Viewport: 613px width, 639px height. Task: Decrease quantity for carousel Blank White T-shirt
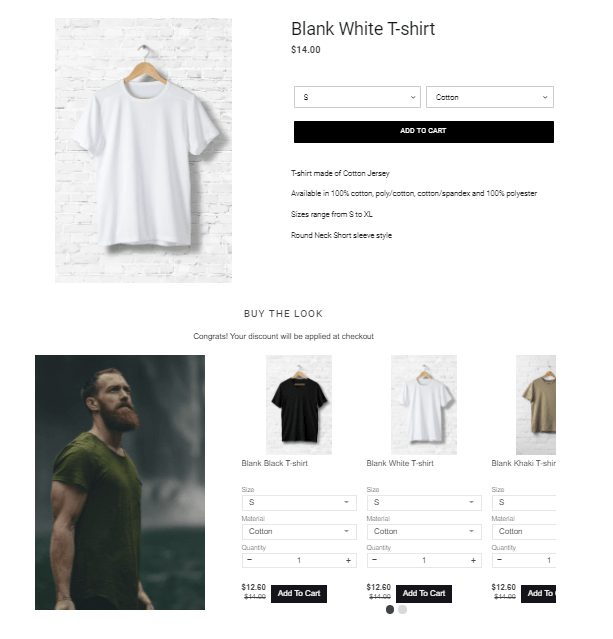pyautogui.click(x=375, y=560)
